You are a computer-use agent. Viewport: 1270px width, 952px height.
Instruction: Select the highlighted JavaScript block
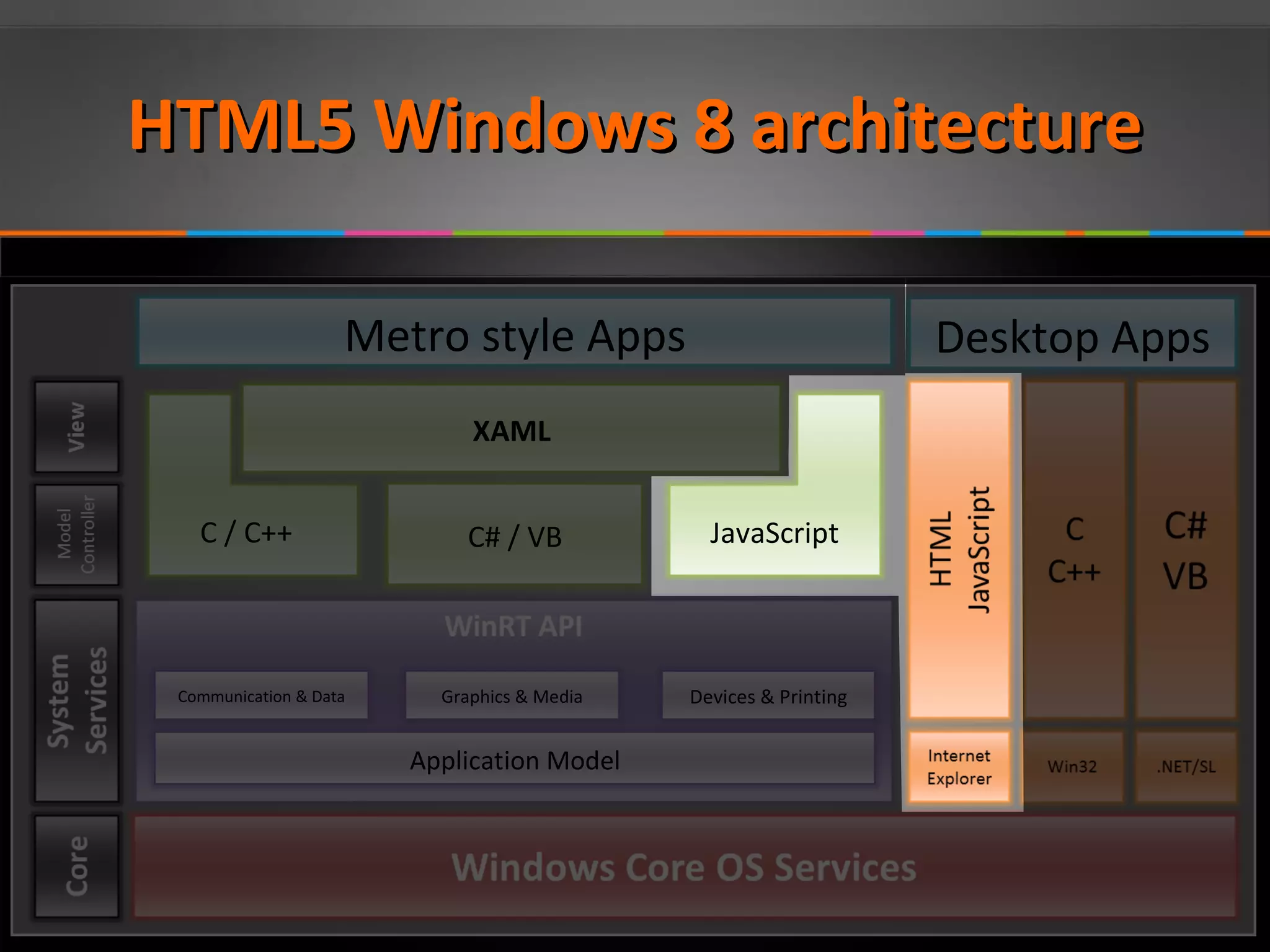tap(774, 531)
